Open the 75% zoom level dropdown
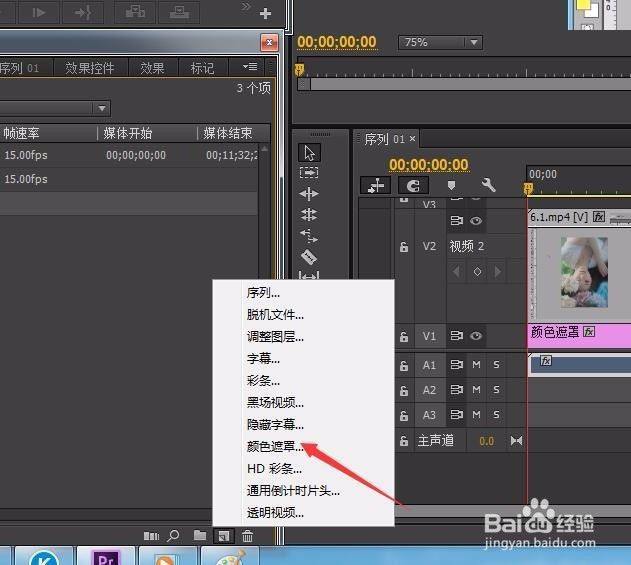This screenshot has width=631, height=565. click(440, 42)
